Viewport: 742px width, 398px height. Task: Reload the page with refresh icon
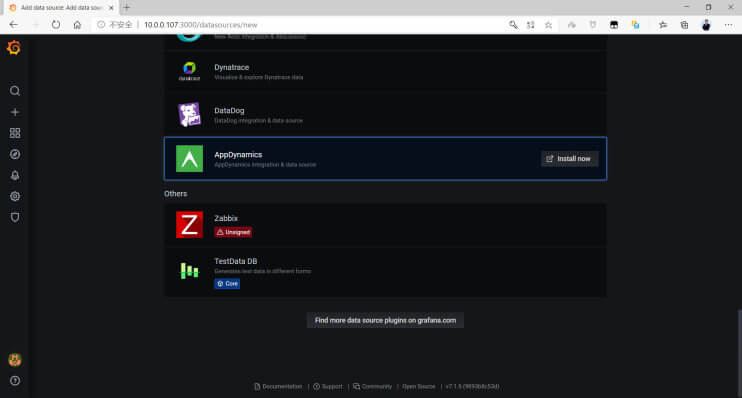56,25
